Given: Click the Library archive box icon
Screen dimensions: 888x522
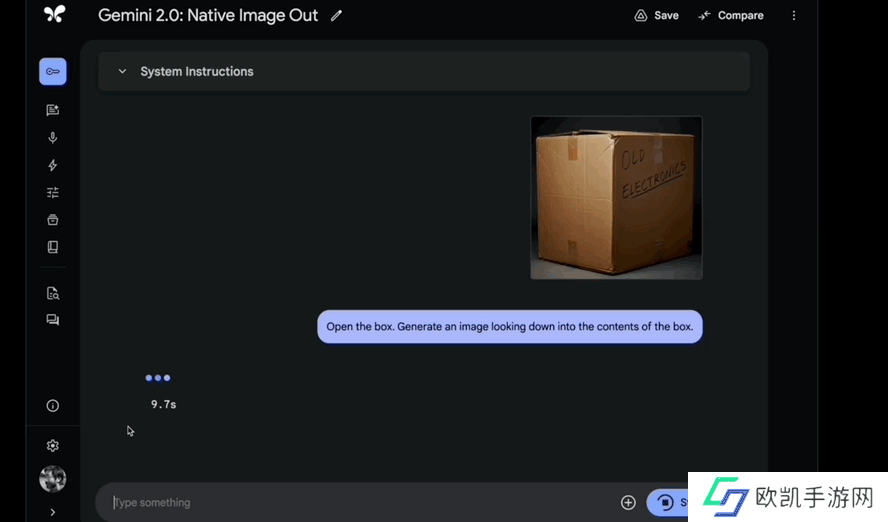Looking at the screenshot, I should [x=53, y=220].
